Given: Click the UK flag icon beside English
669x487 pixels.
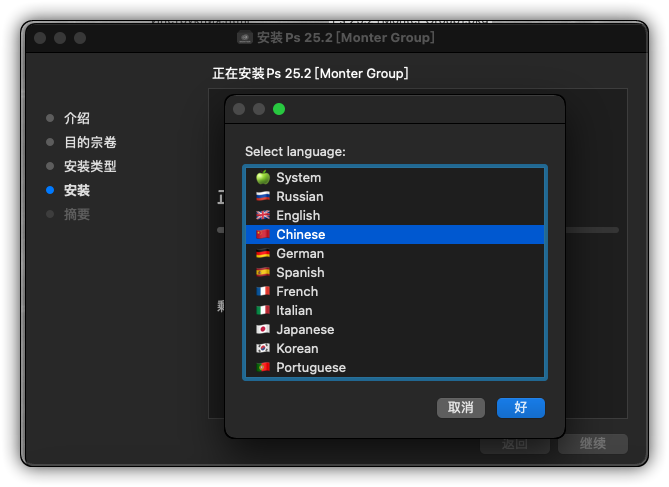Looking at the screenshot, I should (x=263, y=215).
